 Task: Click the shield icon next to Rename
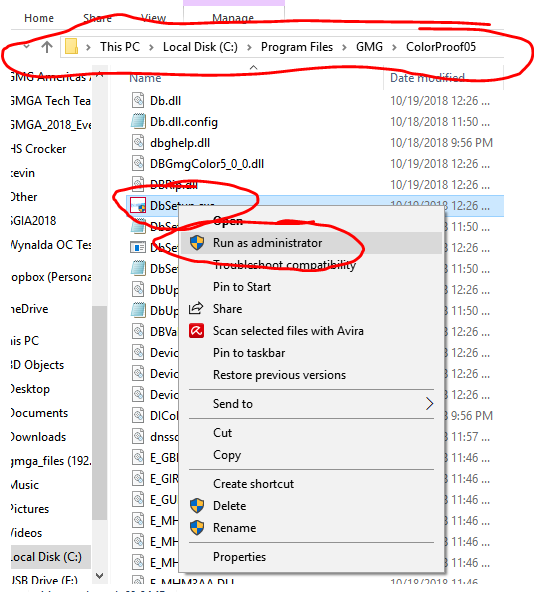[x=197, y=527]
